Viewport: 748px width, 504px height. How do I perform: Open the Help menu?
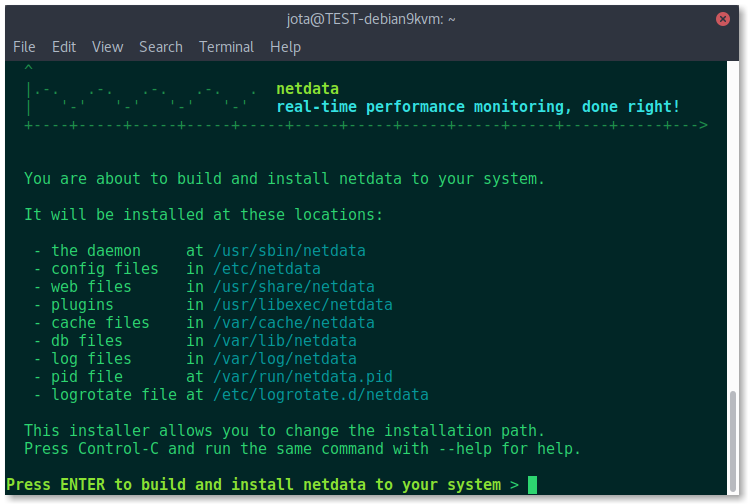click(x=285, y=47)
